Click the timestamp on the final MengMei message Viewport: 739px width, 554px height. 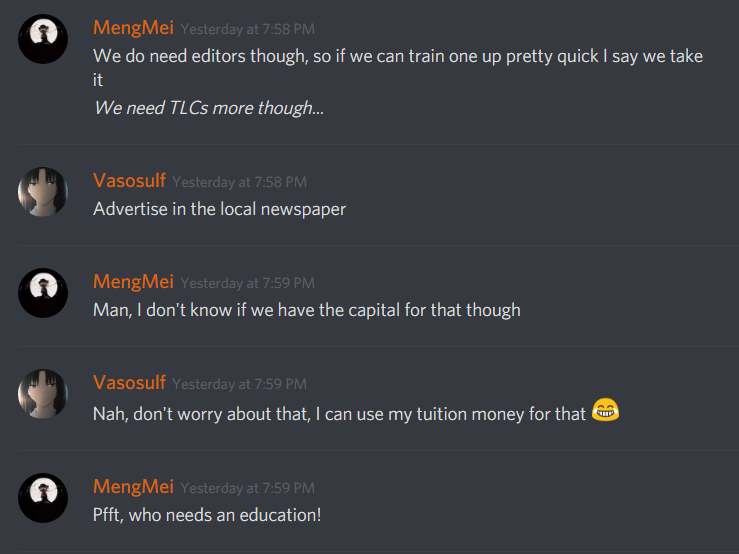[x=247, y=488]
